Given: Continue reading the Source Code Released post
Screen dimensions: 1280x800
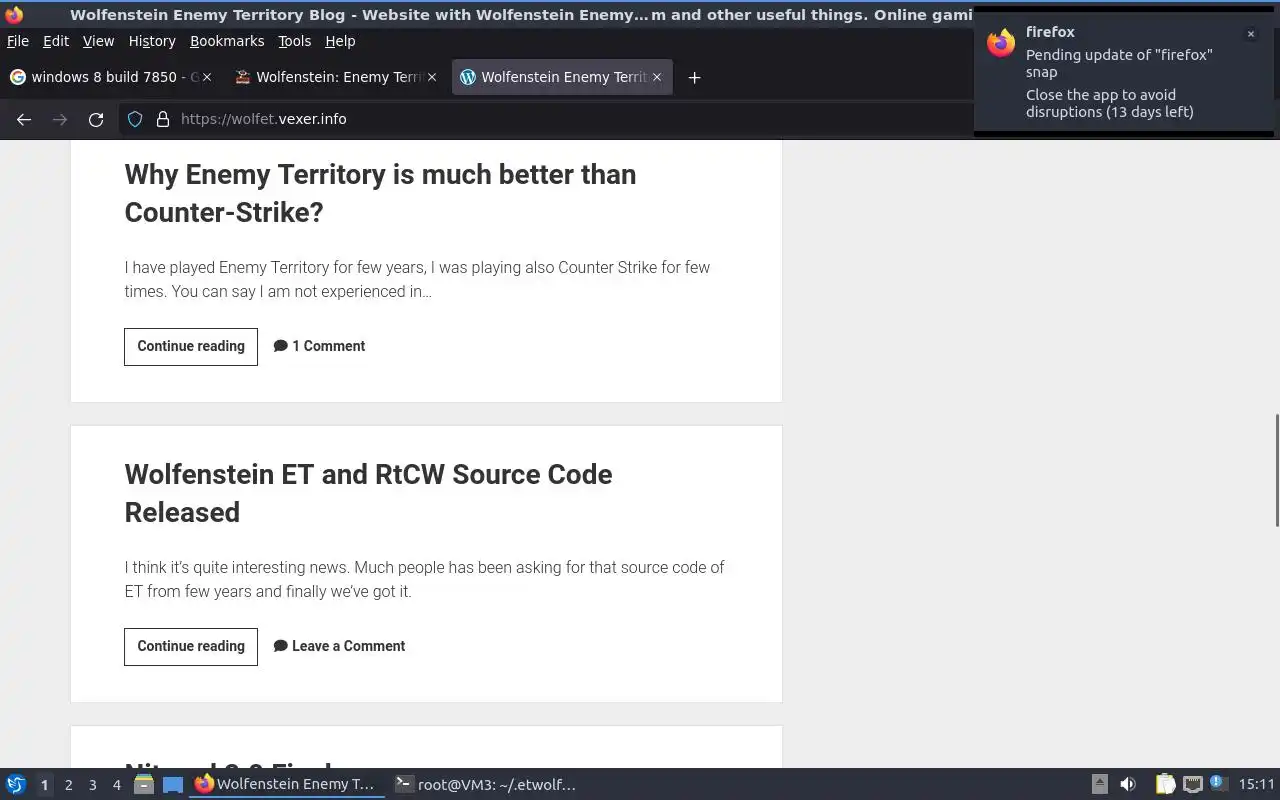Looking at the screenshot, I should pos(191,646).
